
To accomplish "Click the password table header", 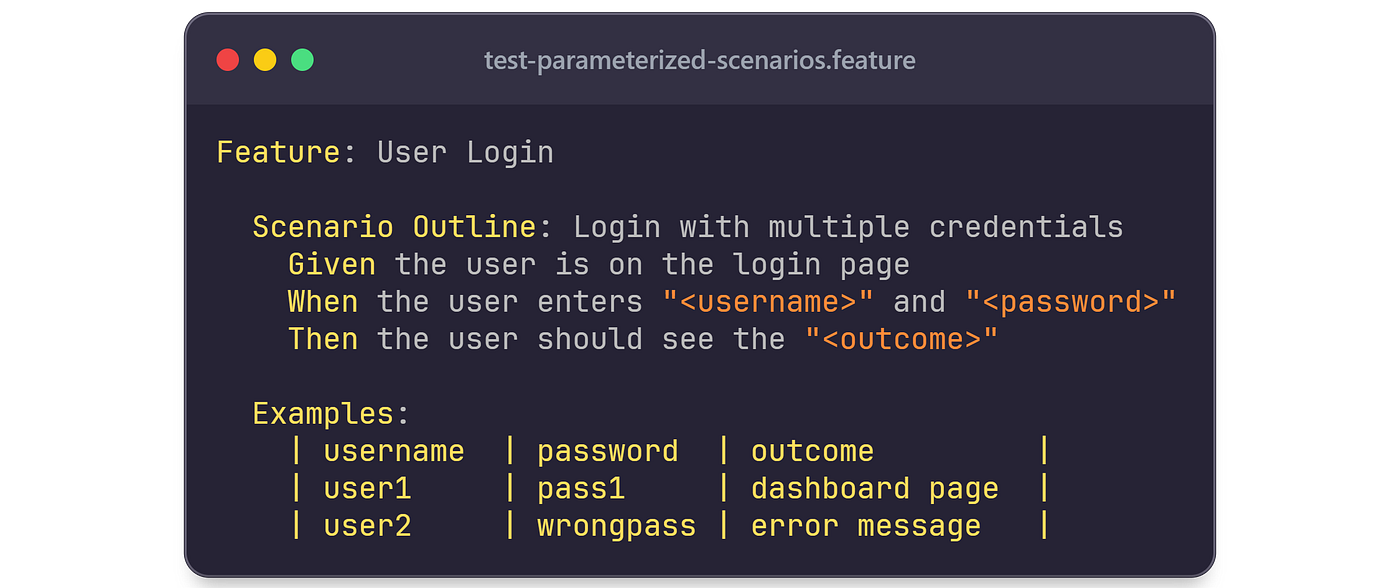I will 608,451.
